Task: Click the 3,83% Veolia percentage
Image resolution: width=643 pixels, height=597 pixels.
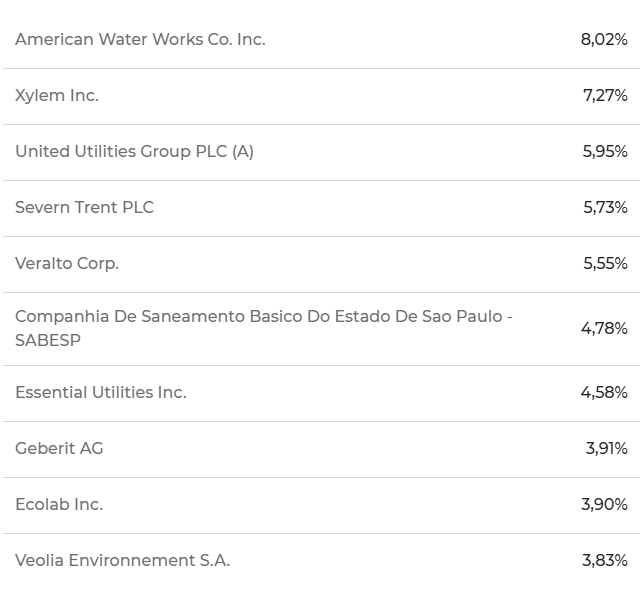Action: (605, 561)
